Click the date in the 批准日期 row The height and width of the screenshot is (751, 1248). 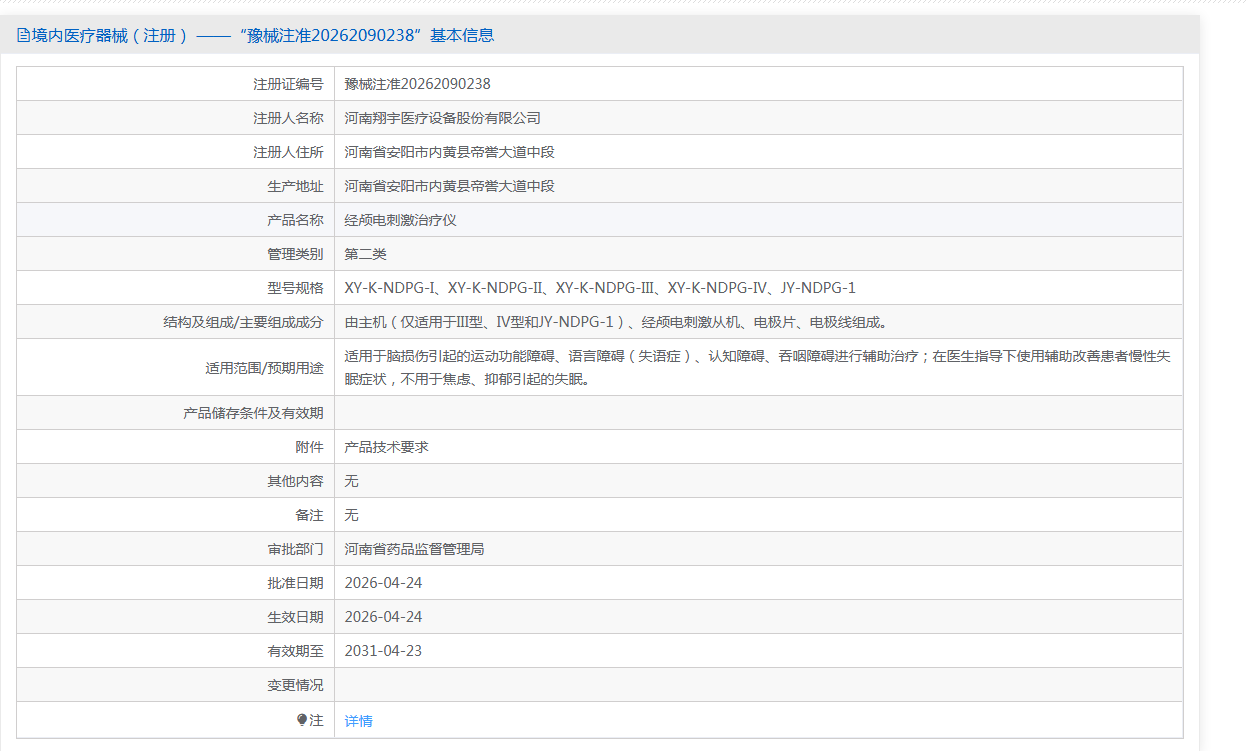(x=383, y=583)
